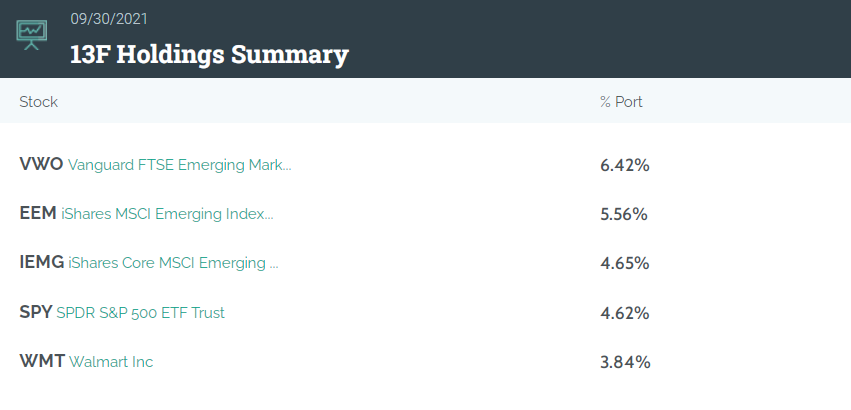Open iShares MSCI Emerging Index link
Image resolution: width=851 pixels, height=410 pixels.
167,215
